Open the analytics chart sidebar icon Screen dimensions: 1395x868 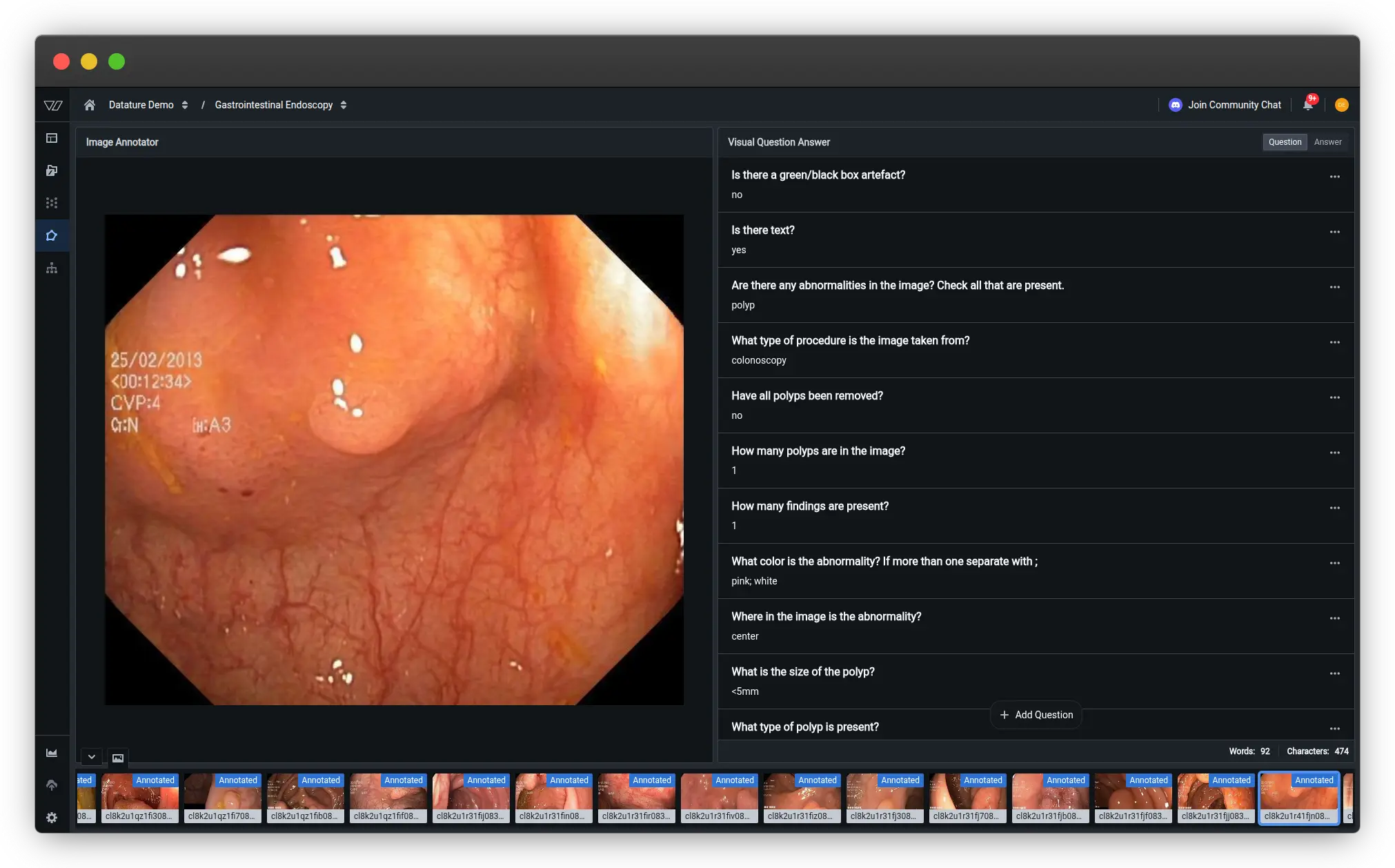52,753
